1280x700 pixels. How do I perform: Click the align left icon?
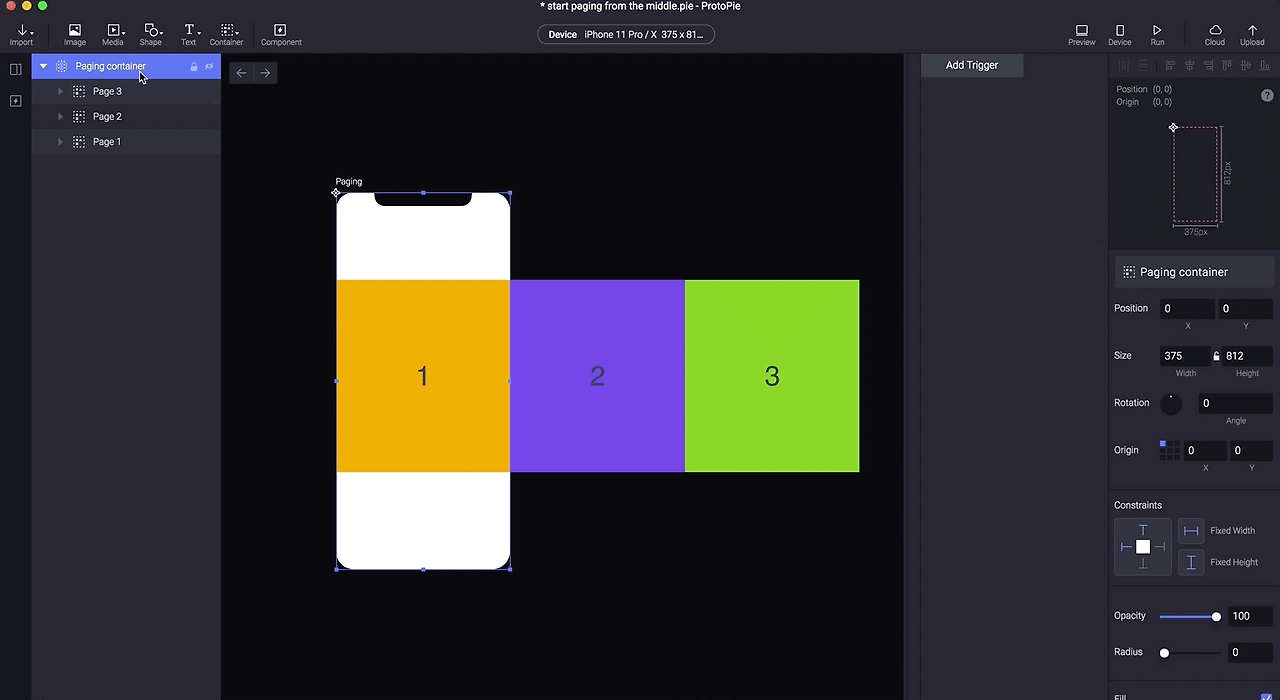pyautogui.click(x=1169, y=65)
